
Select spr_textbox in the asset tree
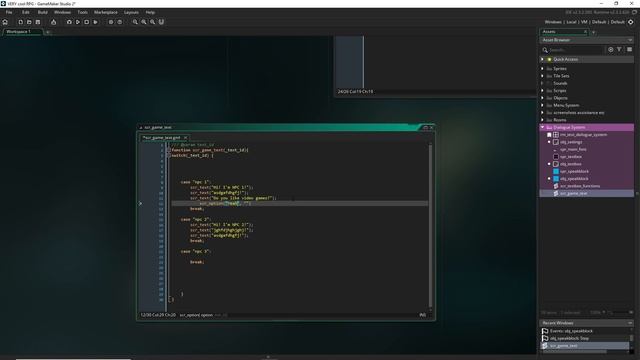571,157
